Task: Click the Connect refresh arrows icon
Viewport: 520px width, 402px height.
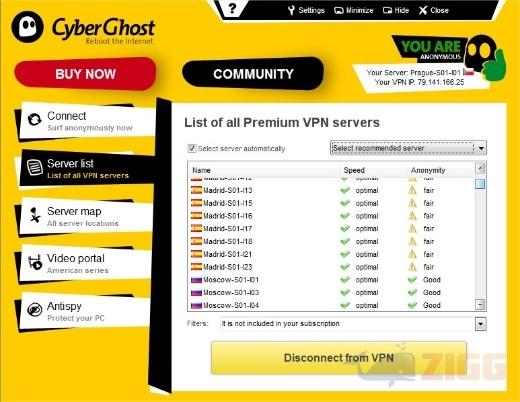Action: (x=35, y=119)
